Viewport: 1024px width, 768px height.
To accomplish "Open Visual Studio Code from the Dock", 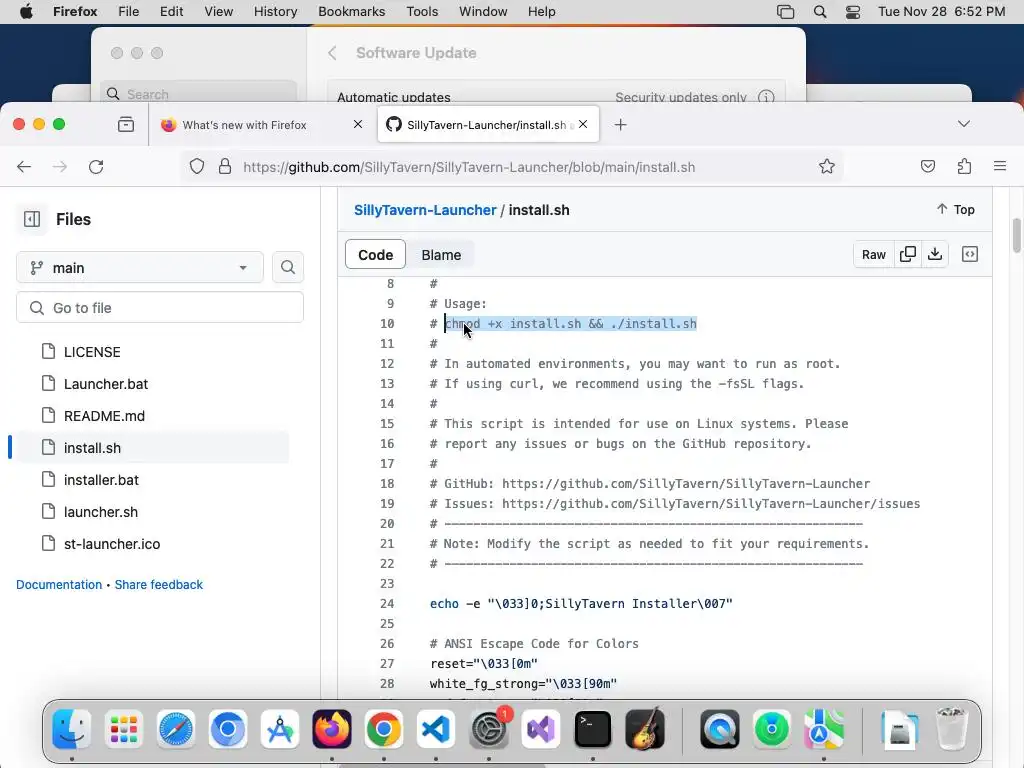I will 436,728.
